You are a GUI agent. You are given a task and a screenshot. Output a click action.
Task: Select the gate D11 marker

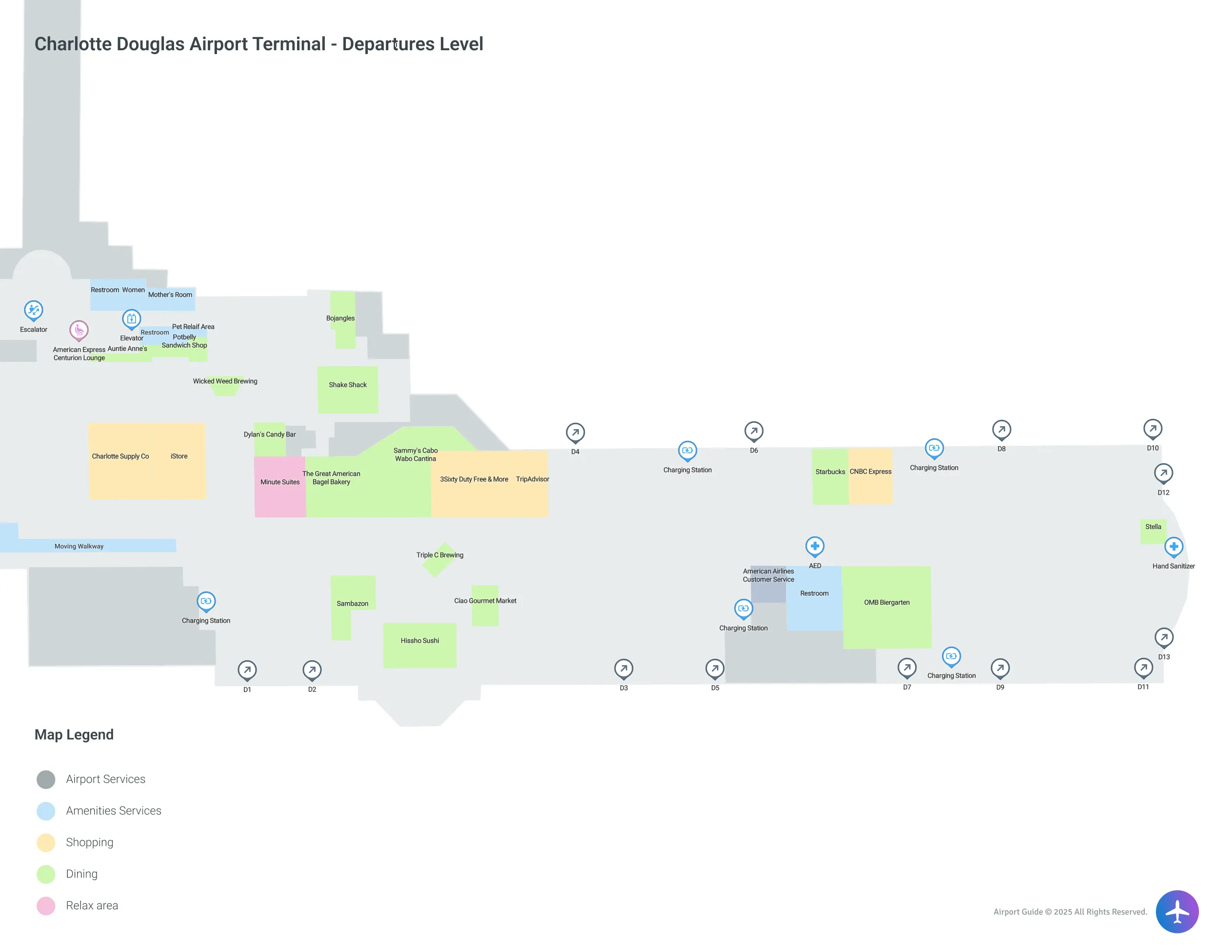[1143, 668]
